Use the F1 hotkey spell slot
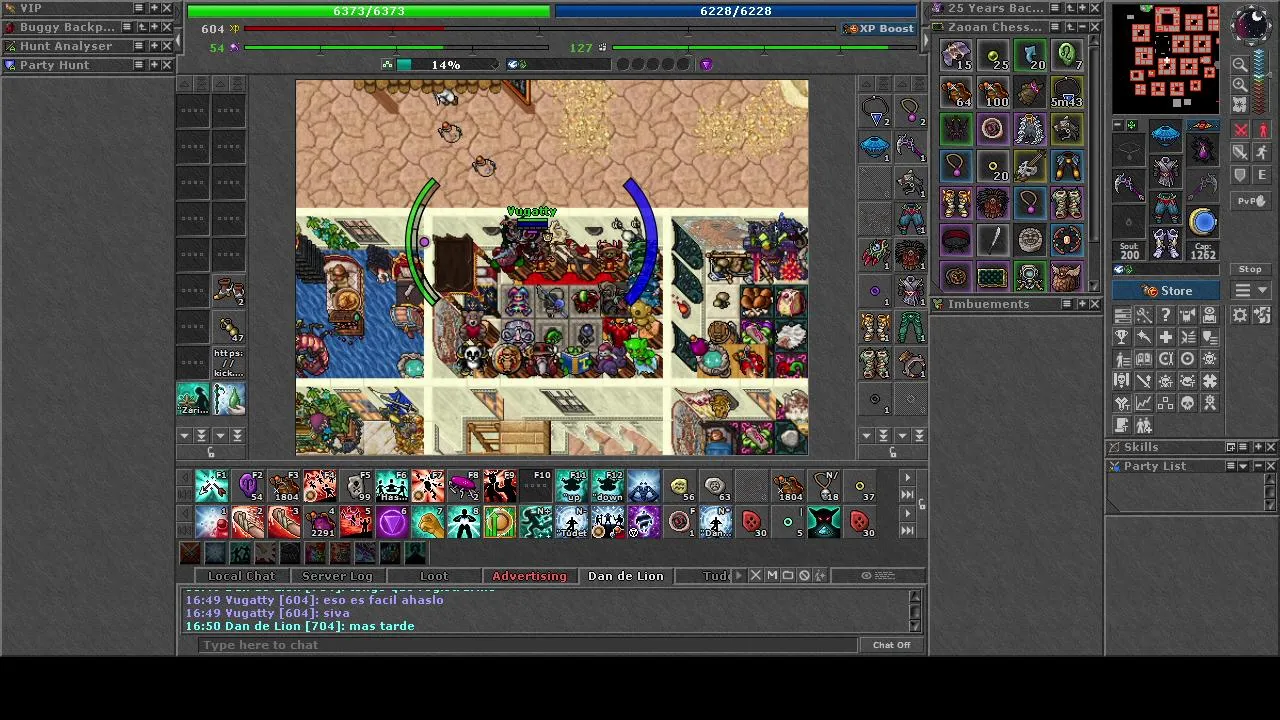Screen dimensions: 1280x720 click(x=212, y=486)
